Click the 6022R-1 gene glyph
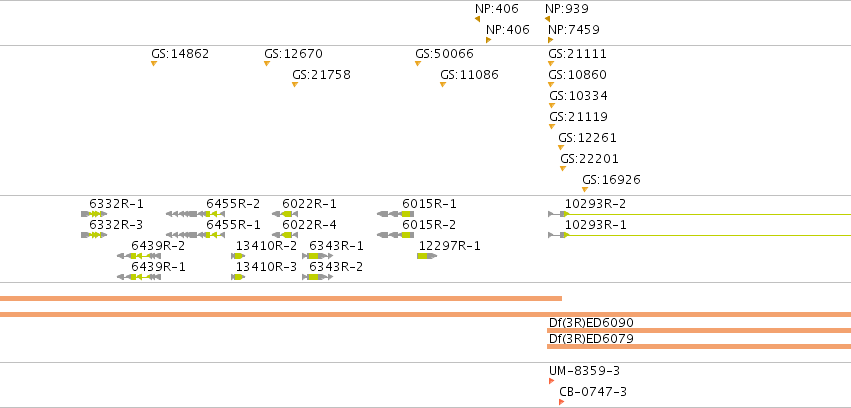Viewport: 851px width, 408px height. tap(285, 214)
